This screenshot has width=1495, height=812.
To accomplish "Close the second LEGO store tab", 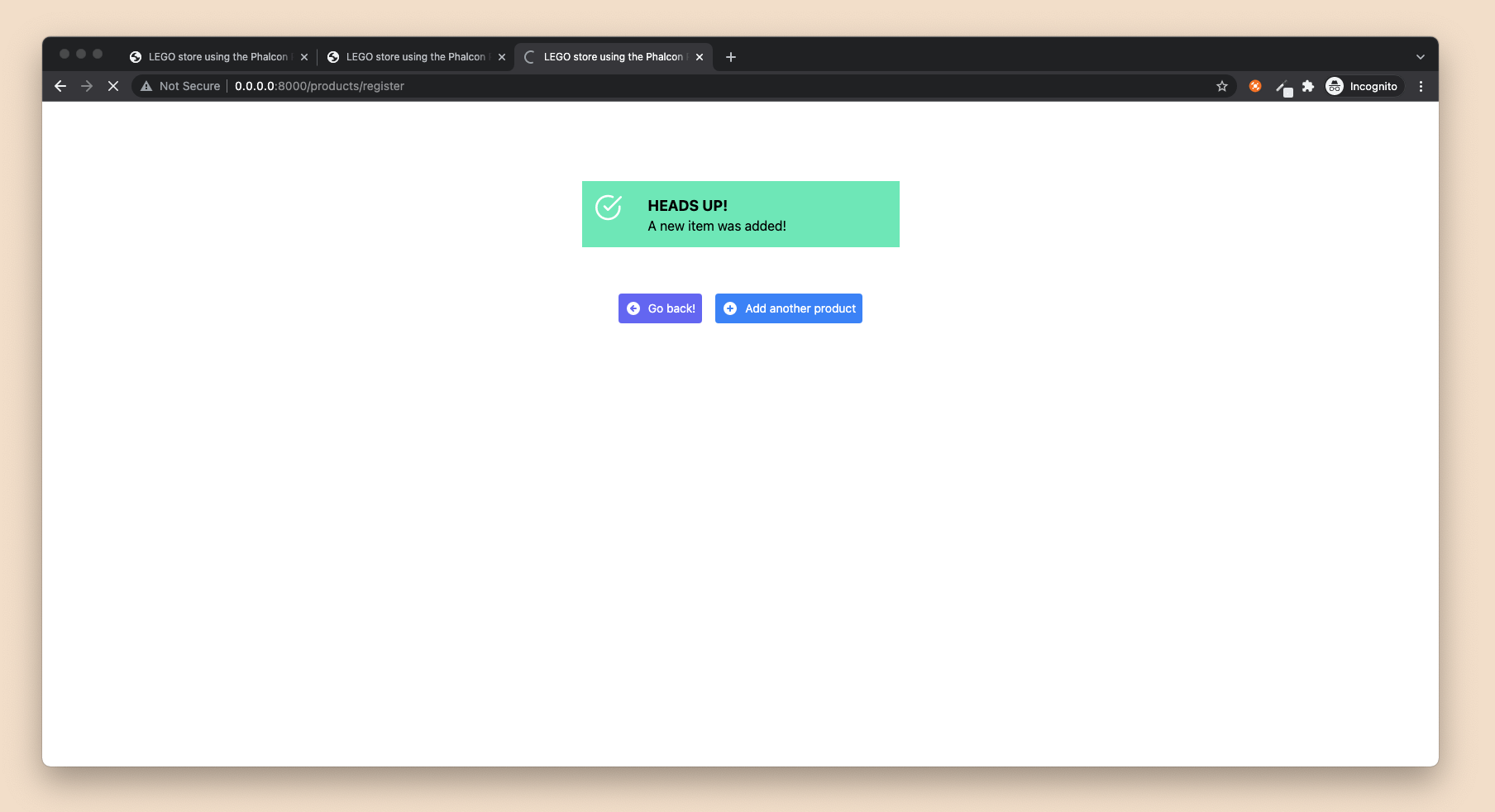I will point(502,57).
